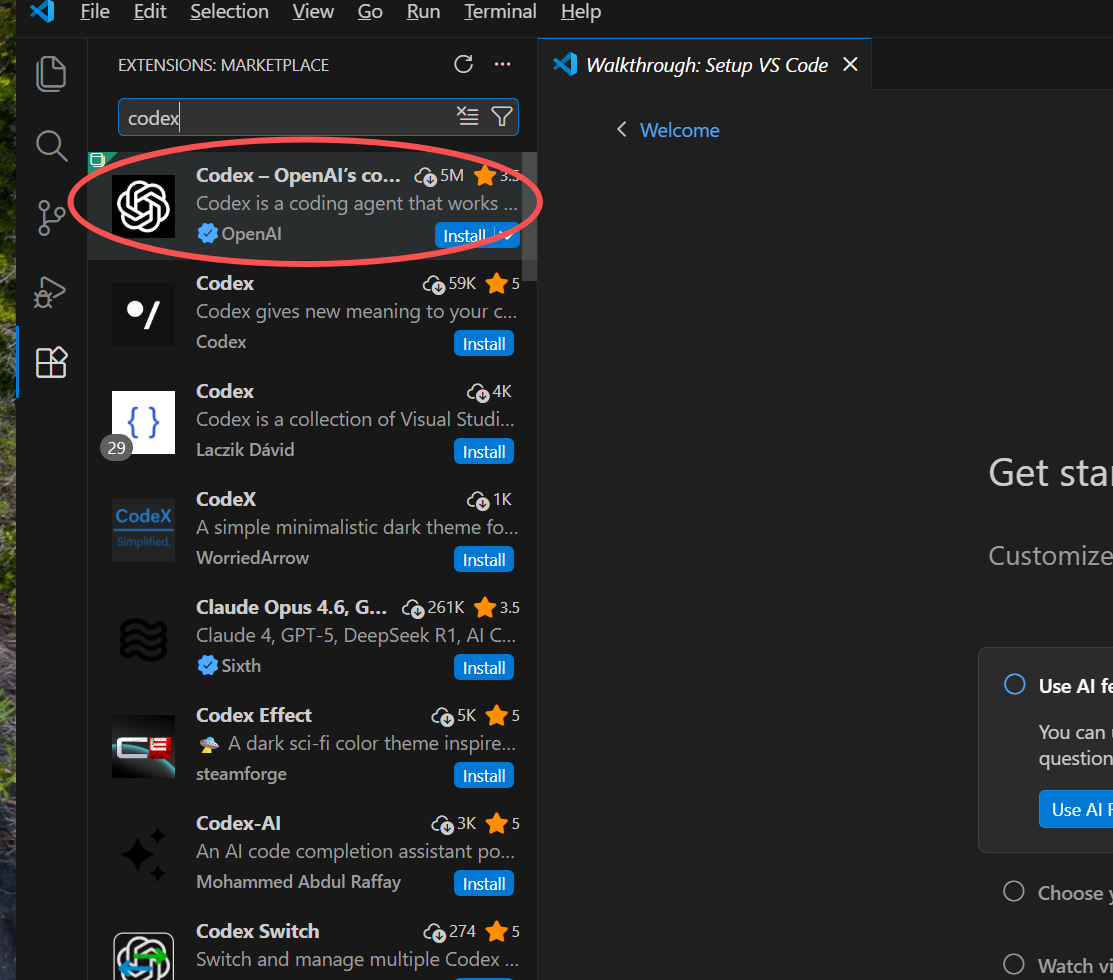Screen dimensions: 1113x980
Task: Open the Run menu
Action: click(x=423, y=11)
